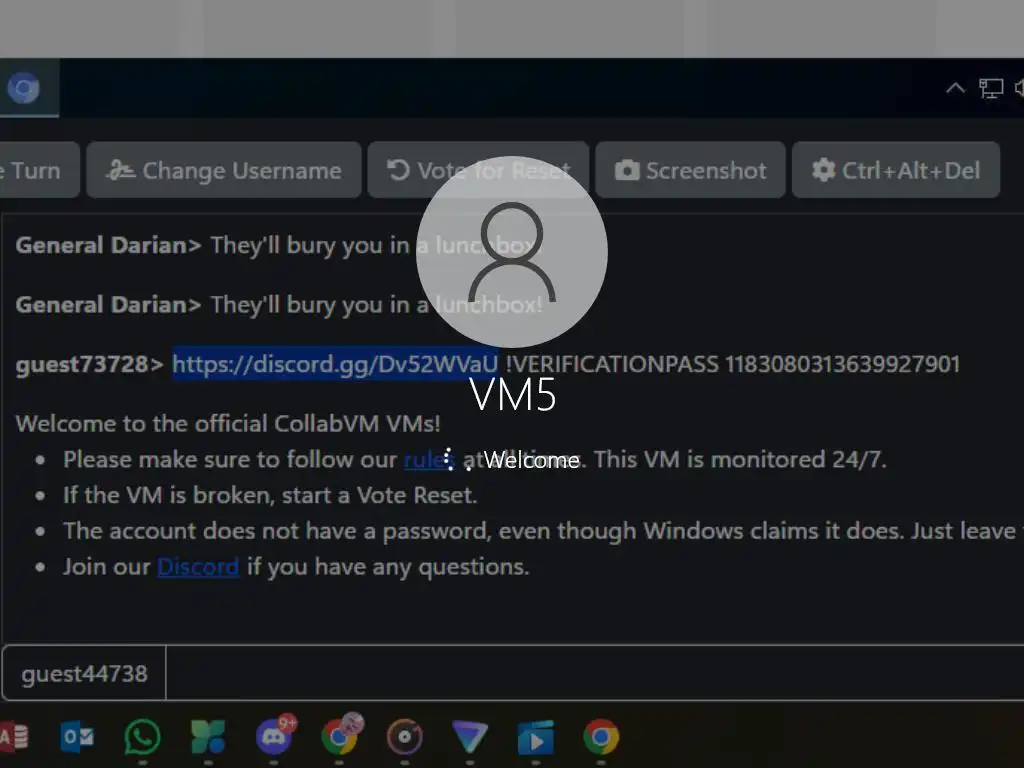1024x768 pixels.
Task: Click the Vote for Reset button
Action: pyautogui.click(x=478, y=170)
